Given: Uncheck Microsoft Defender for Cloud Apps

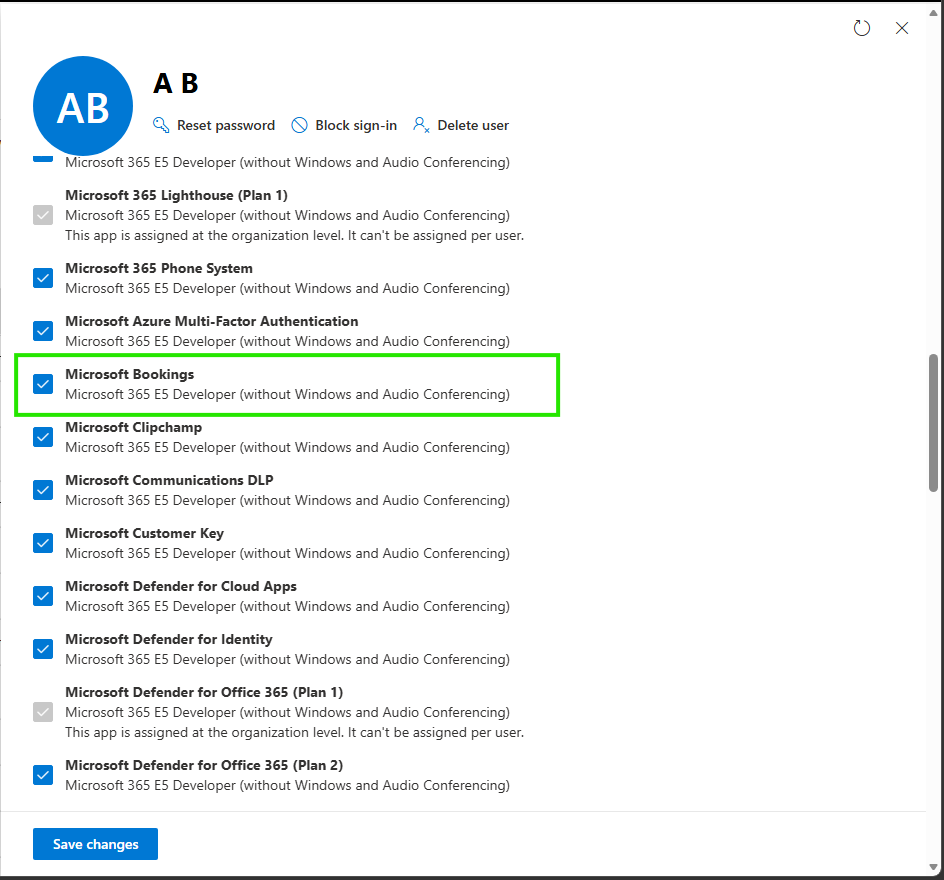Looking at the screenshot, I should coord(43,596).
